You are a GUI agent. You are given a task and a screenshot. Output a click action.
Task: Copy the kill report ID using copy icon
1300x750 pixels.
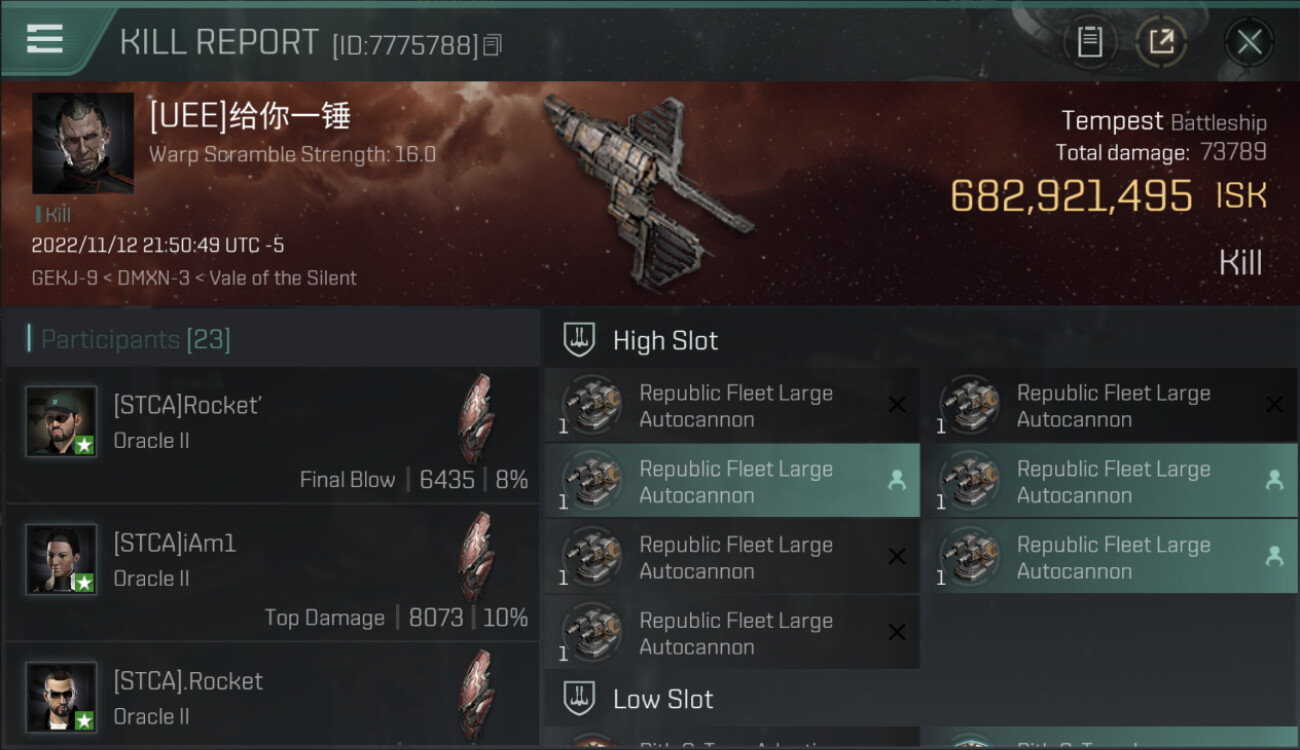click(x=491, y=45)
